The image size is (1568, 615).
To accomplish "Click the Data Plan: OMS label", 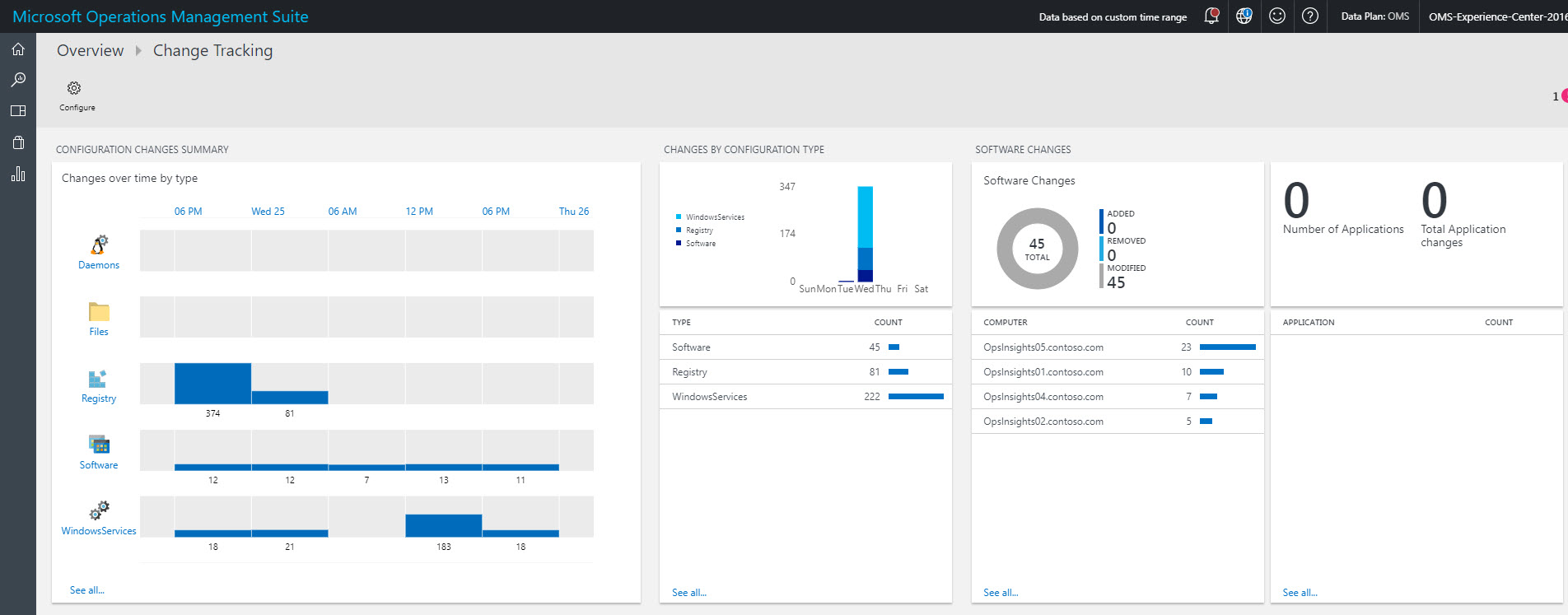I will coord(1374,16).
